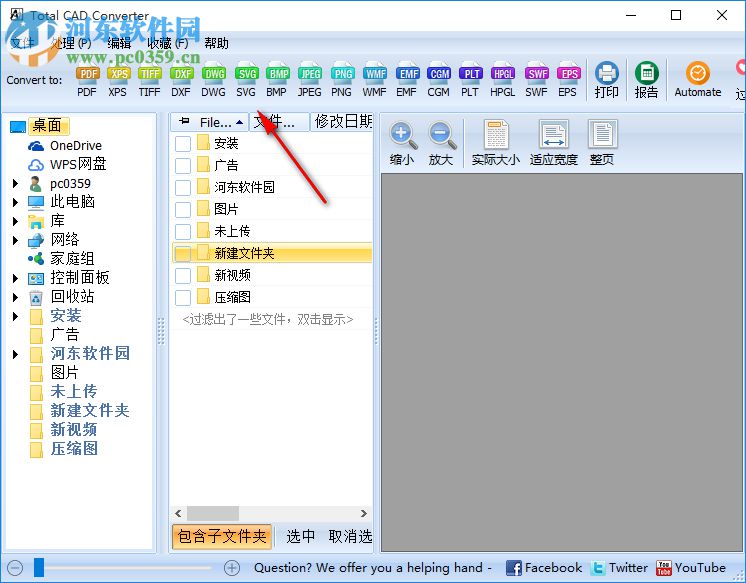This screenshot has height=583, width=746.
Task: Expand the 回收站 tree node
Action: (15, 297)
